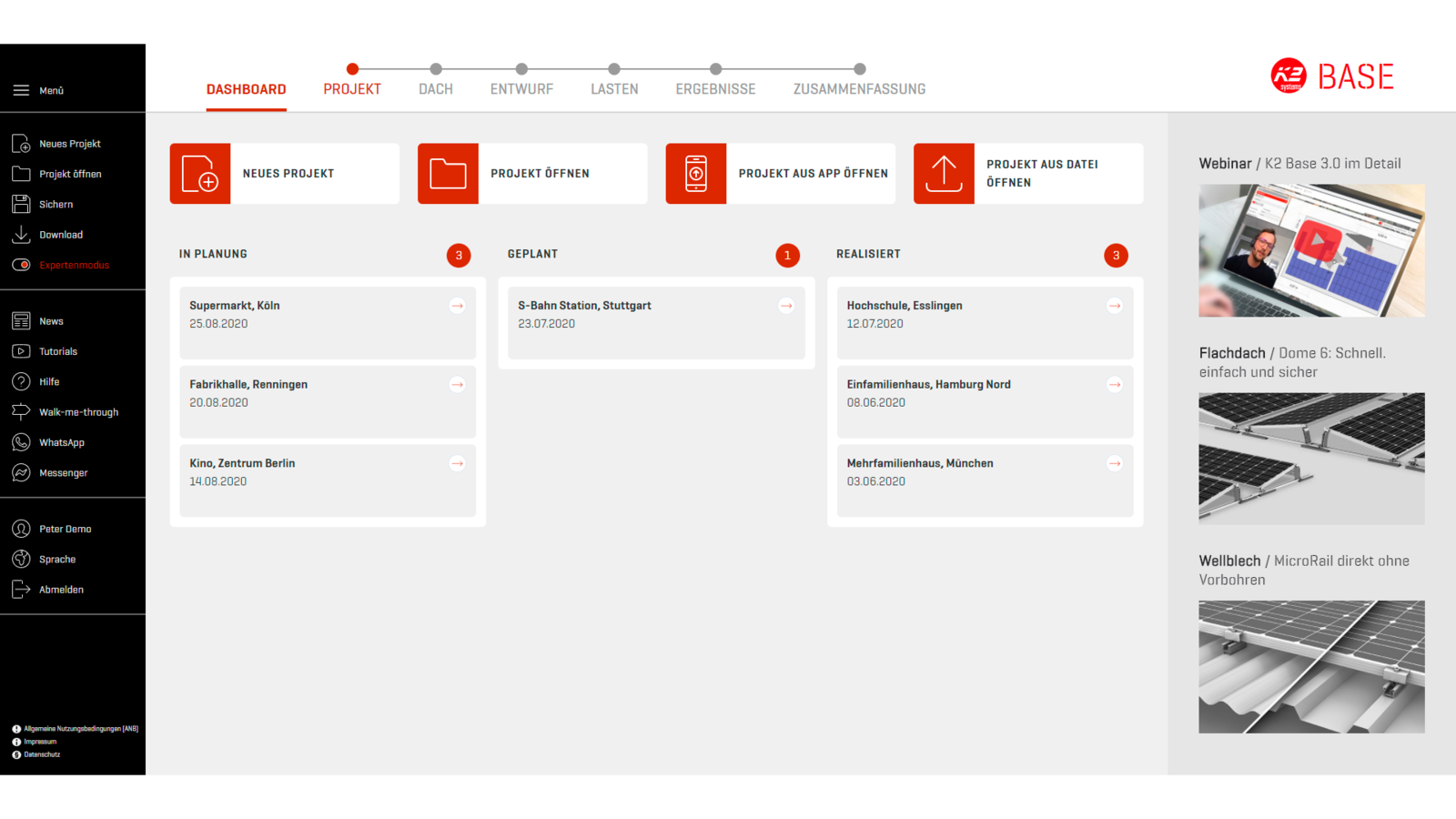Open the S-Bahn Station Stuttgart project arrow
Screen dimensions: 1456x819
[786, 306]
